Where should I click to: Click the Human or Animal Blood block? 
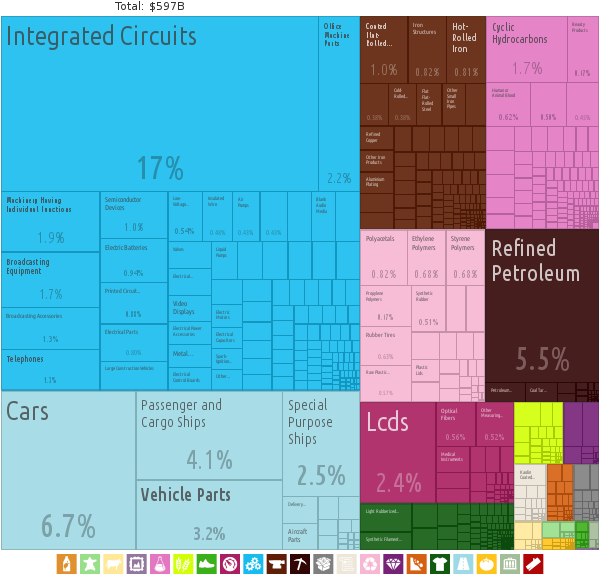click(508, 104)
